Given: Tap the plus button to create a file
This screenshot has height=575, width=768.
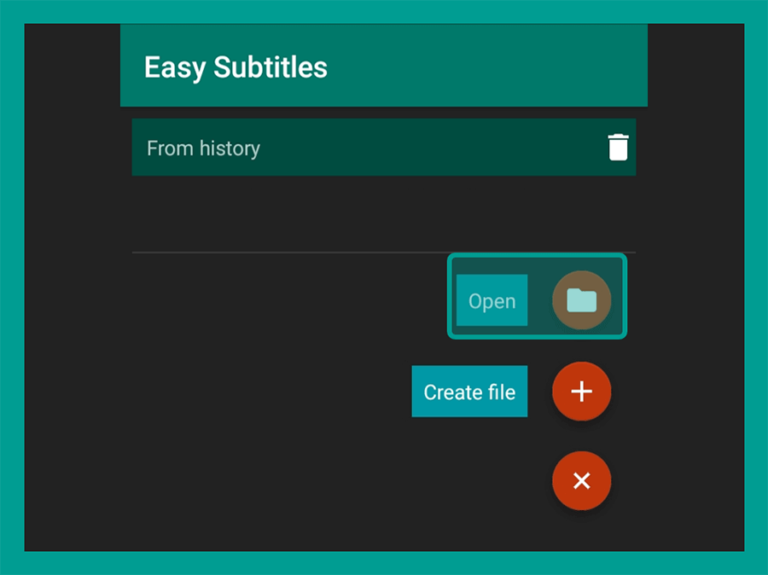Looking at the screenshot, I should pyautogui.click(x=581, y=391).
